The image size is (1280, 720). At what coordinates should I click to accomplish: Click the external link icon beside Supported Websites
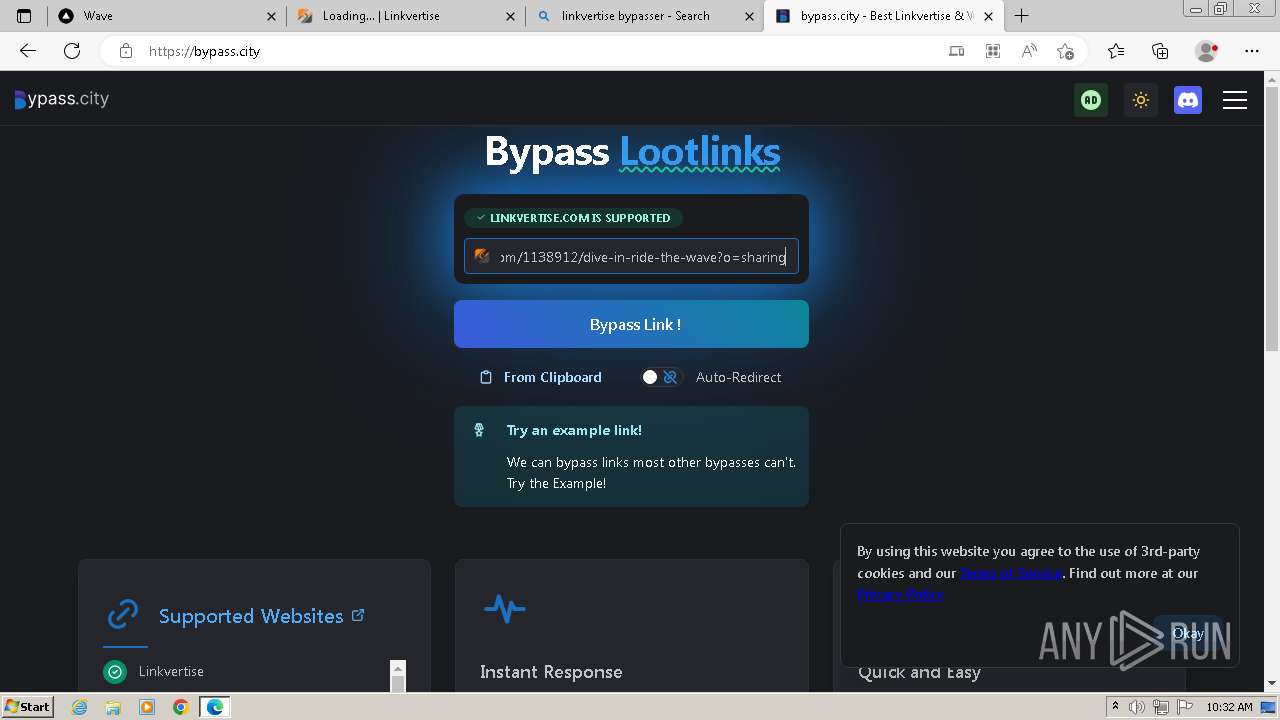point(358,615)
